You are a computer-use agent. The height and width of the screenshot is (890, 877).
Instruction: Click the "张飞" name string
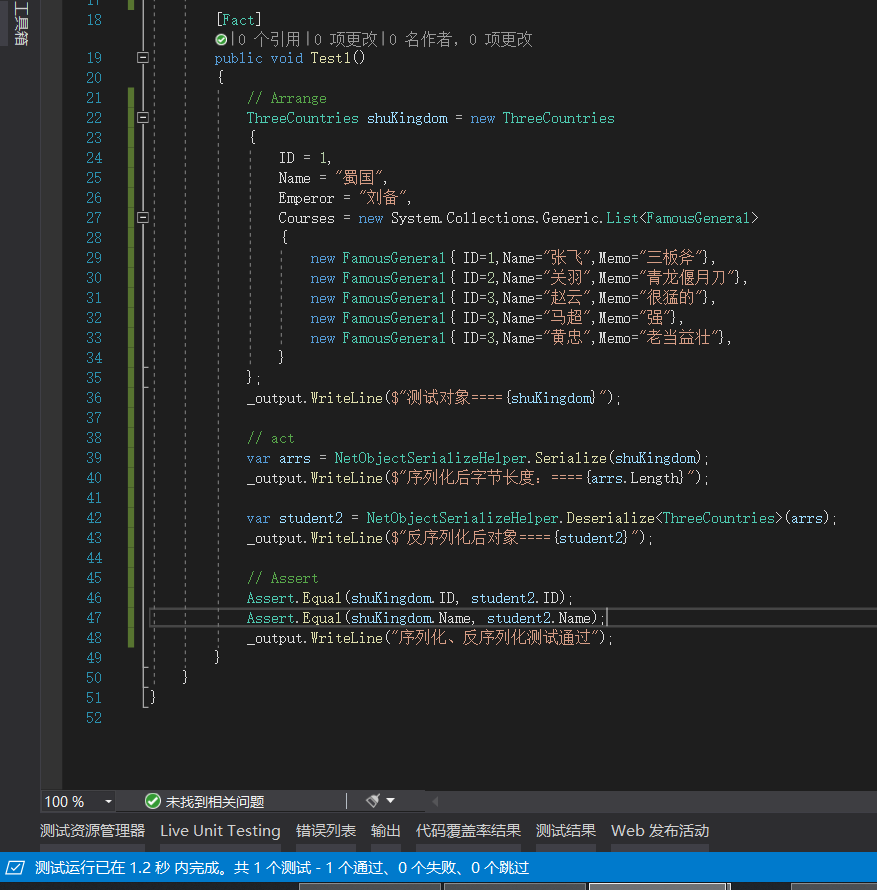point(568,258)
